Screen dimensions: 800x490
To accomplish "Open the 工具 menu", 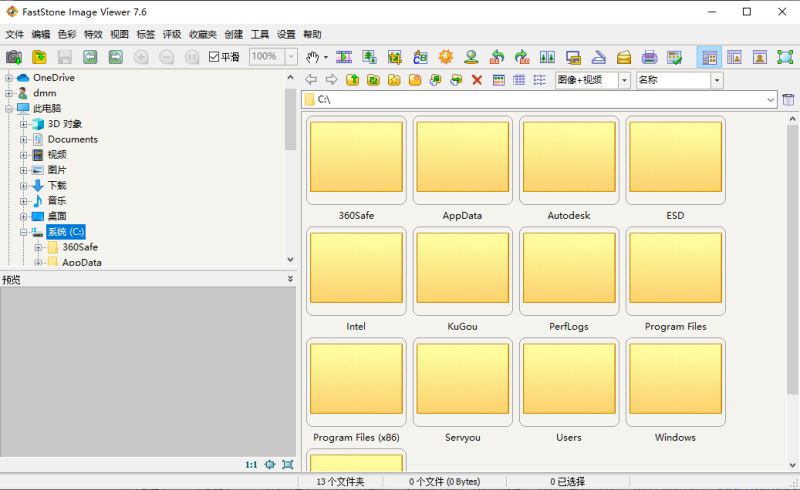I will point(260,34).
